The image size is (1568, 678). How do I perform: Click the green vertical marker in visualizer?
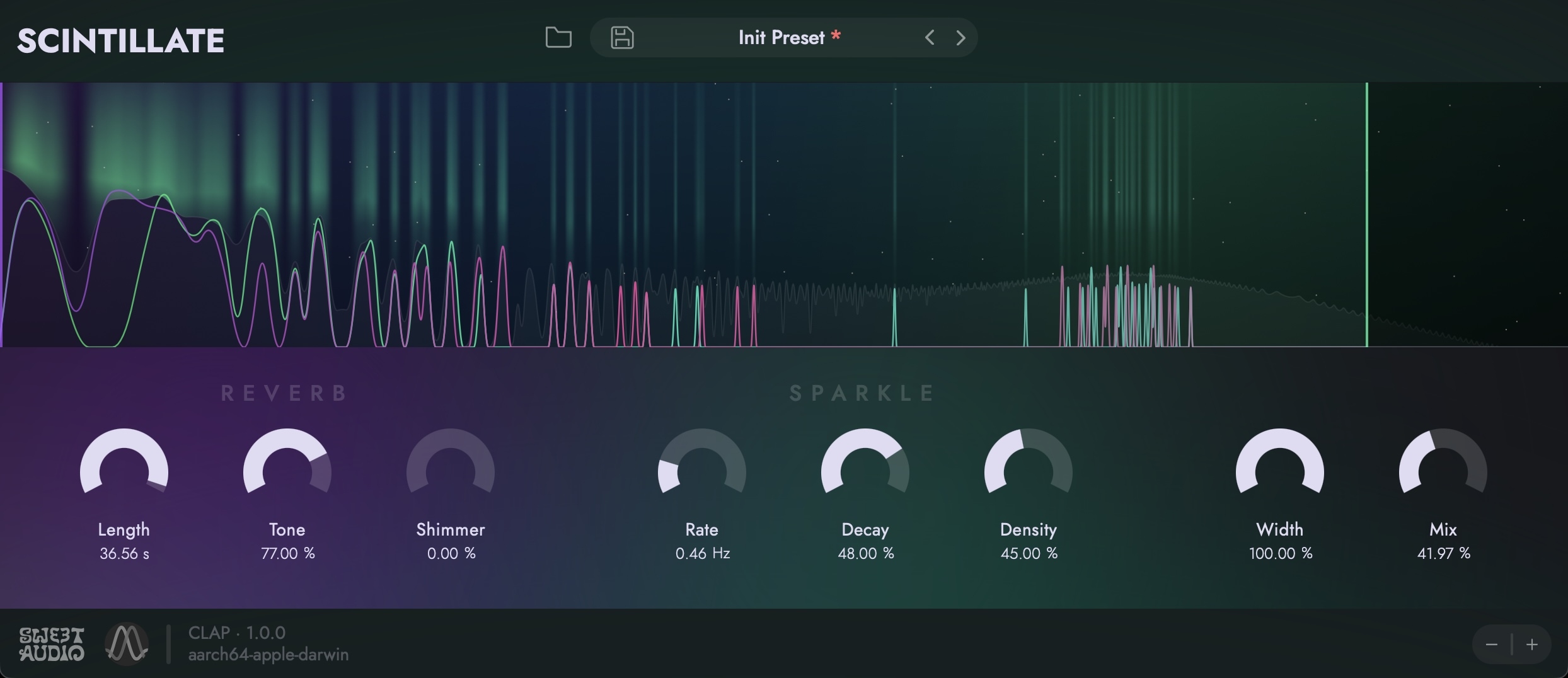pos(1367,214)
